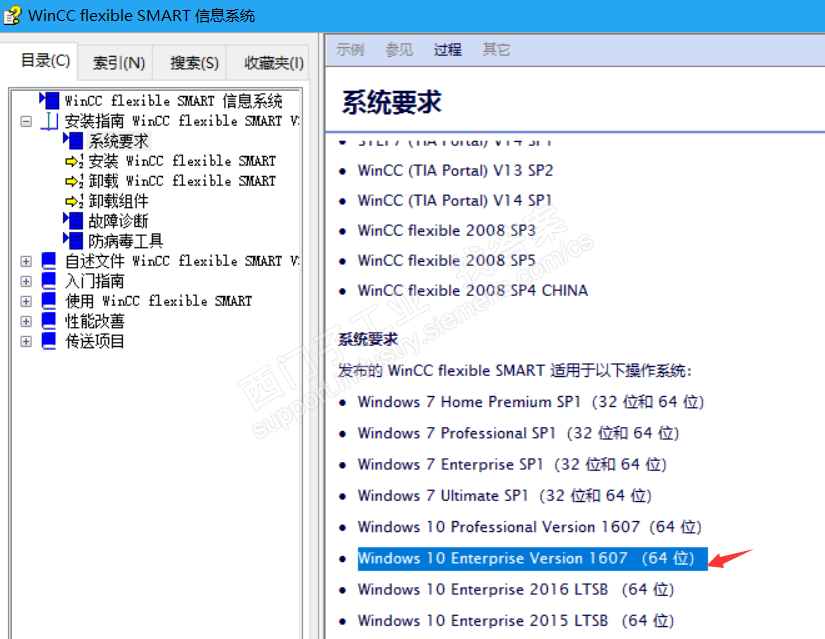The image size is (825, 639).
Task: Expand the 入门指南 tree node
Action: coord(26,281)
